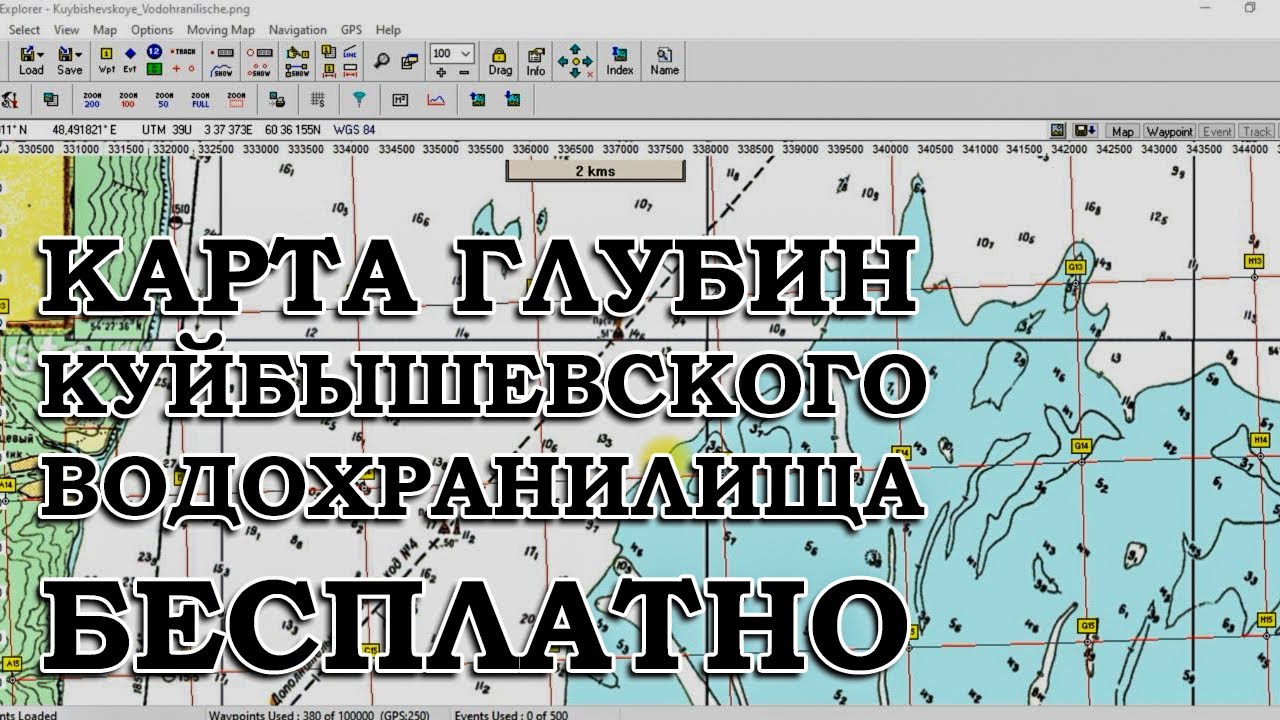The image size is (1280, 720).
Task: Open the Options menu
Action: pos(152,30)
